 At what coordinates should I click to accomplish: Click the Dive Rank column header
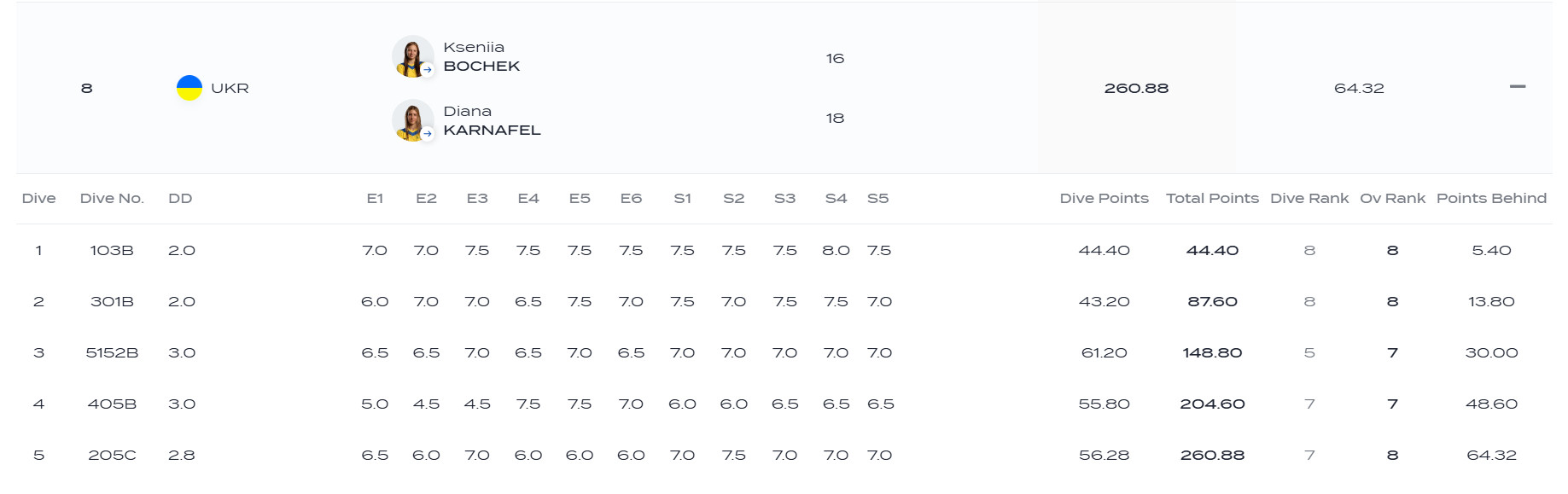(x=1309, y=199)
